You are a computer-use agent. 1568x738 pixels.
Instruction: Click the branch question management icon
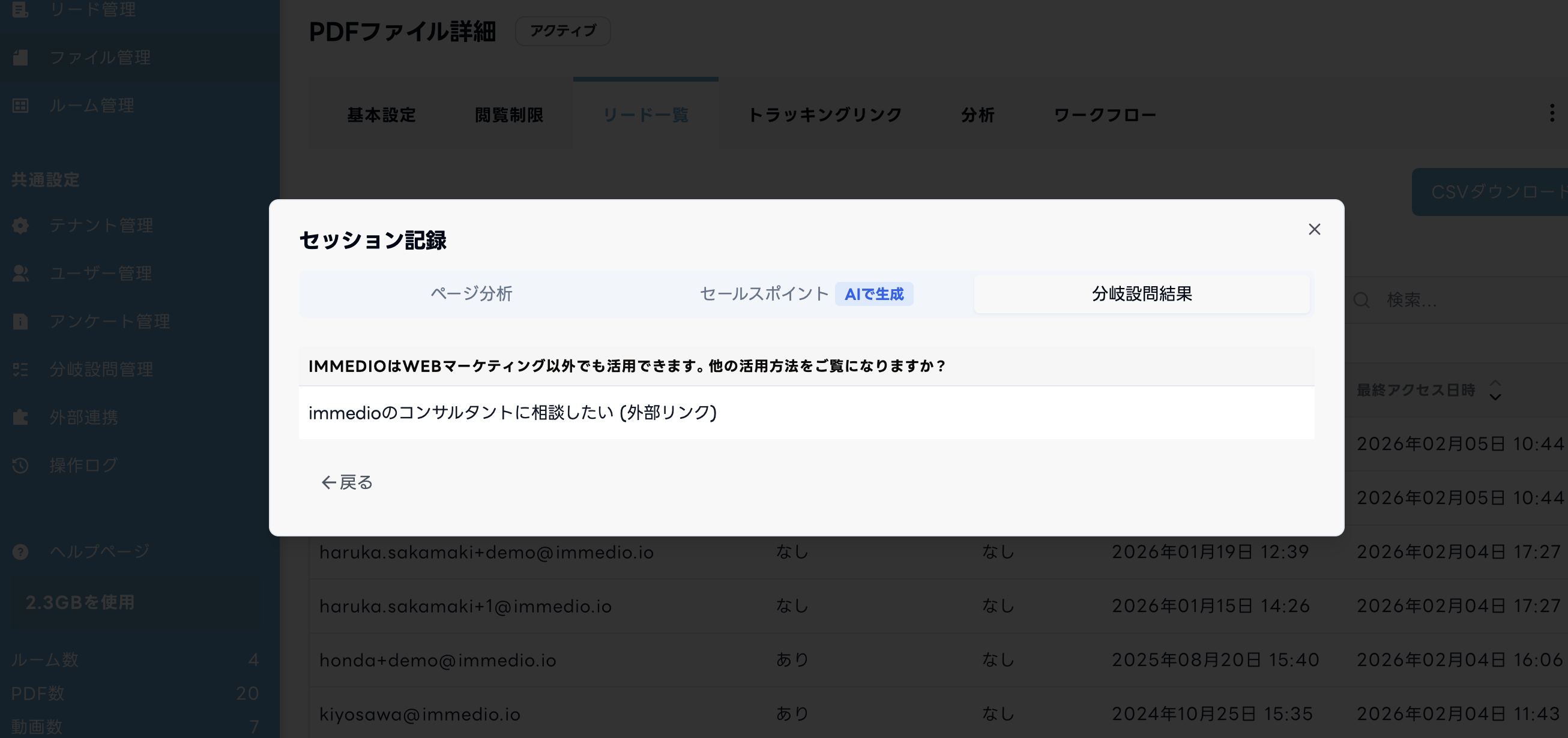(20, 370)
